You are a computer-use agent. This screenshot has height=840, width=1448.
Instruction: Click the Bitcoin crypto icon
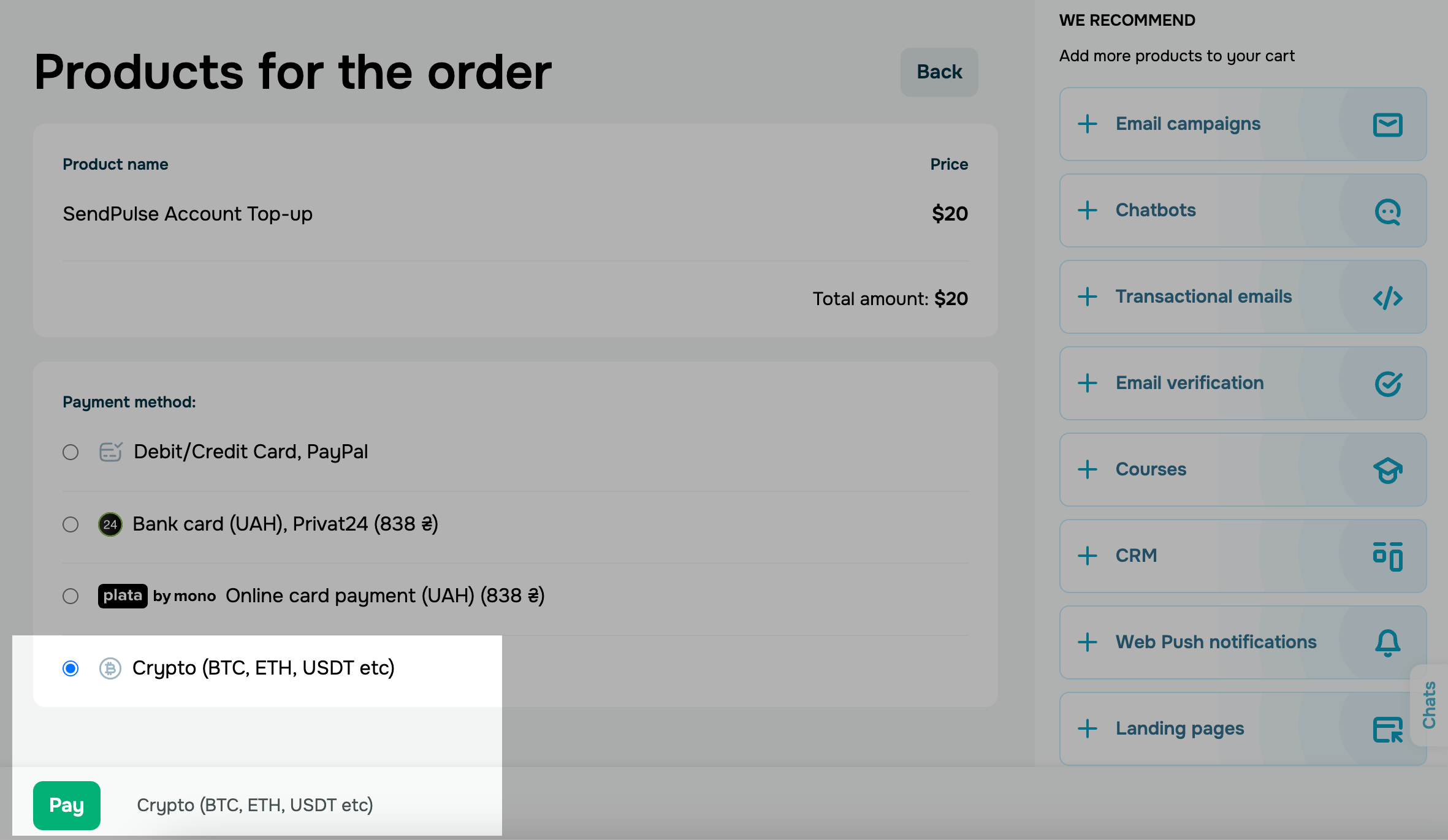110,668
